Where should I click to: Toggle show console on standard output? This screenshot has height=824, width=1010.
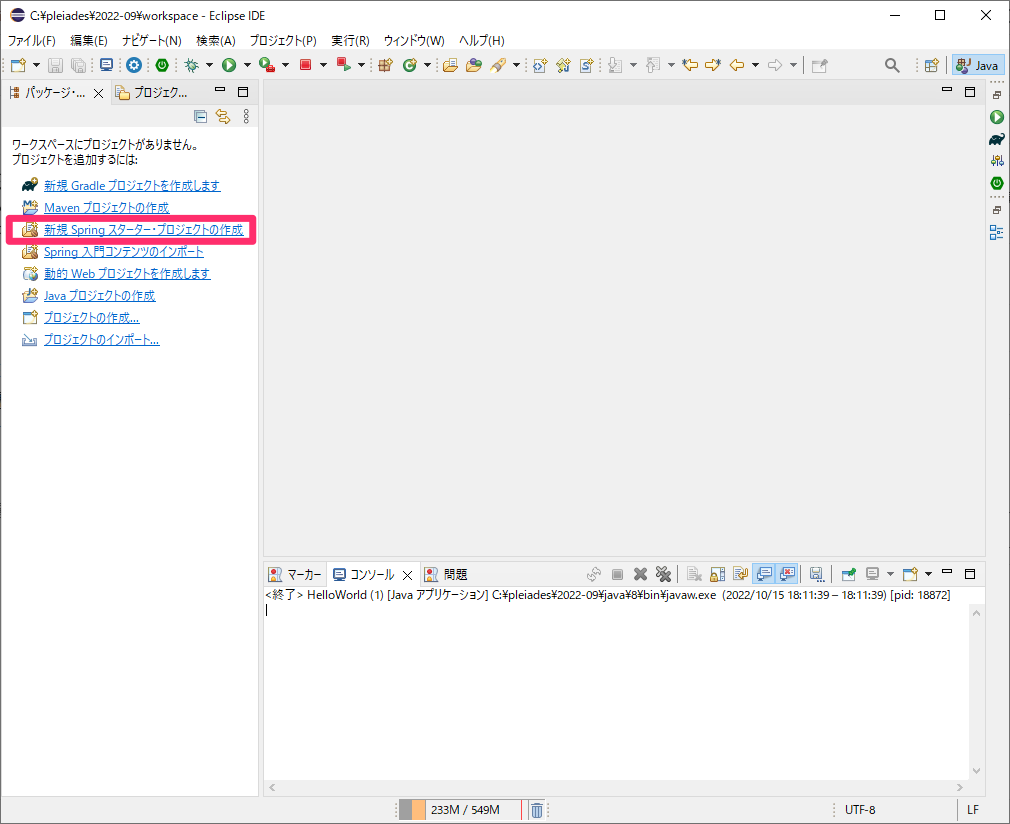click(764, 574)
